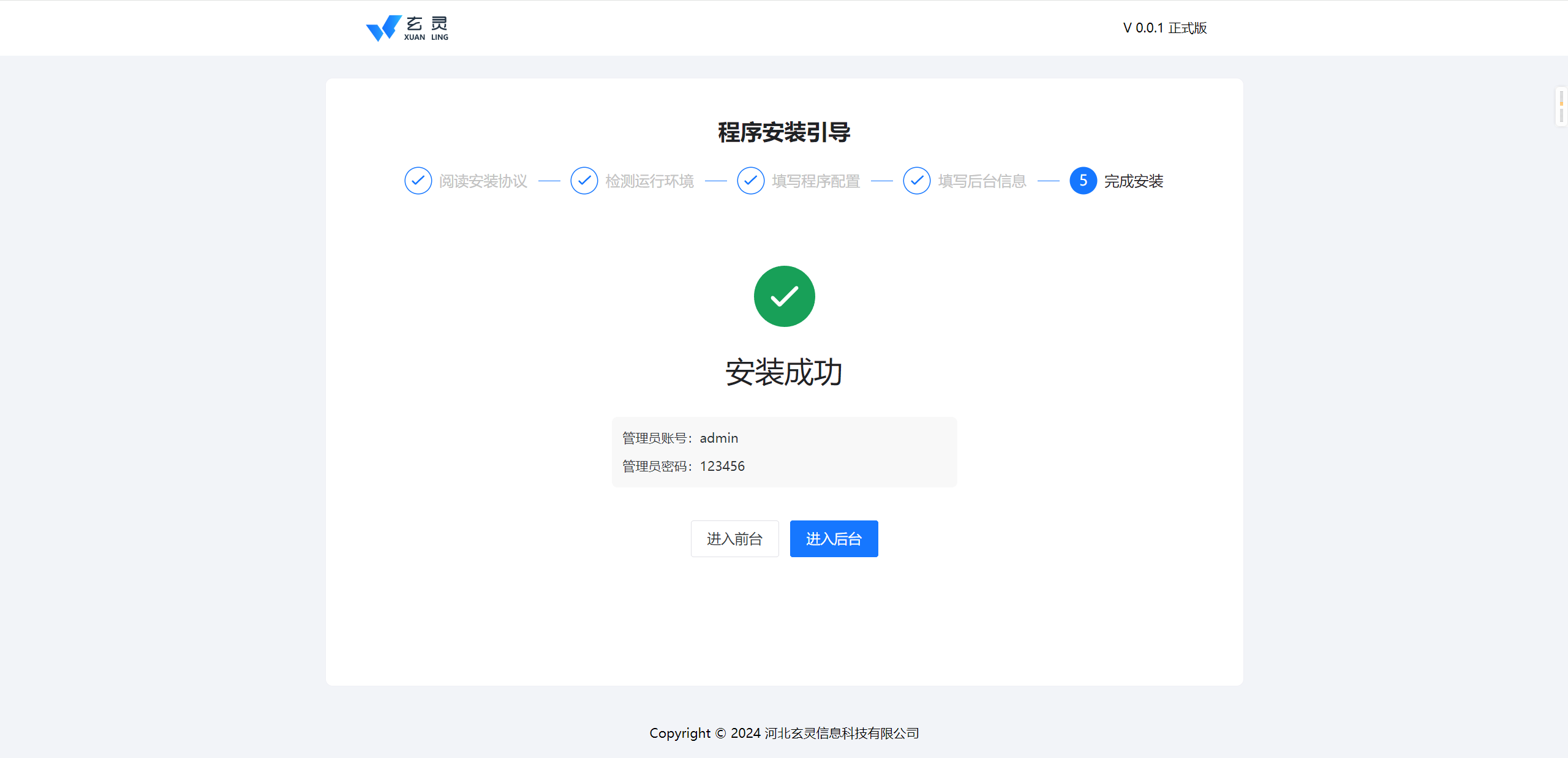This screenshot has width=1568, height=758.
Task: Click the 河北玄灵信息科技有限公司 copyright text
Action: pyautogui.click(x=842, y=734)
